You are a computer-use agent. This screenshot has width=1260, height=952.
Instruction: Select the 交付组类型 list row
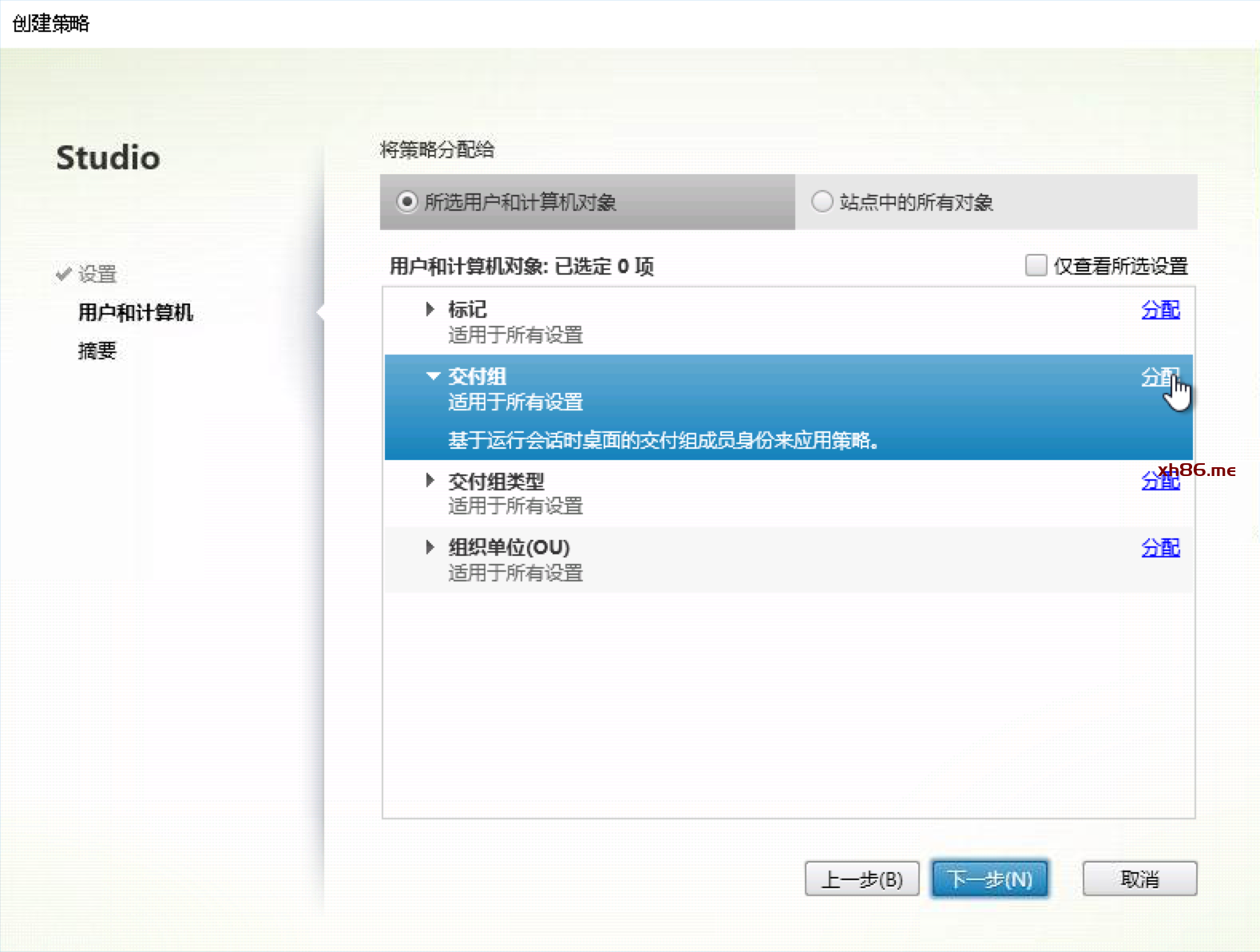(x=719, y=493)
